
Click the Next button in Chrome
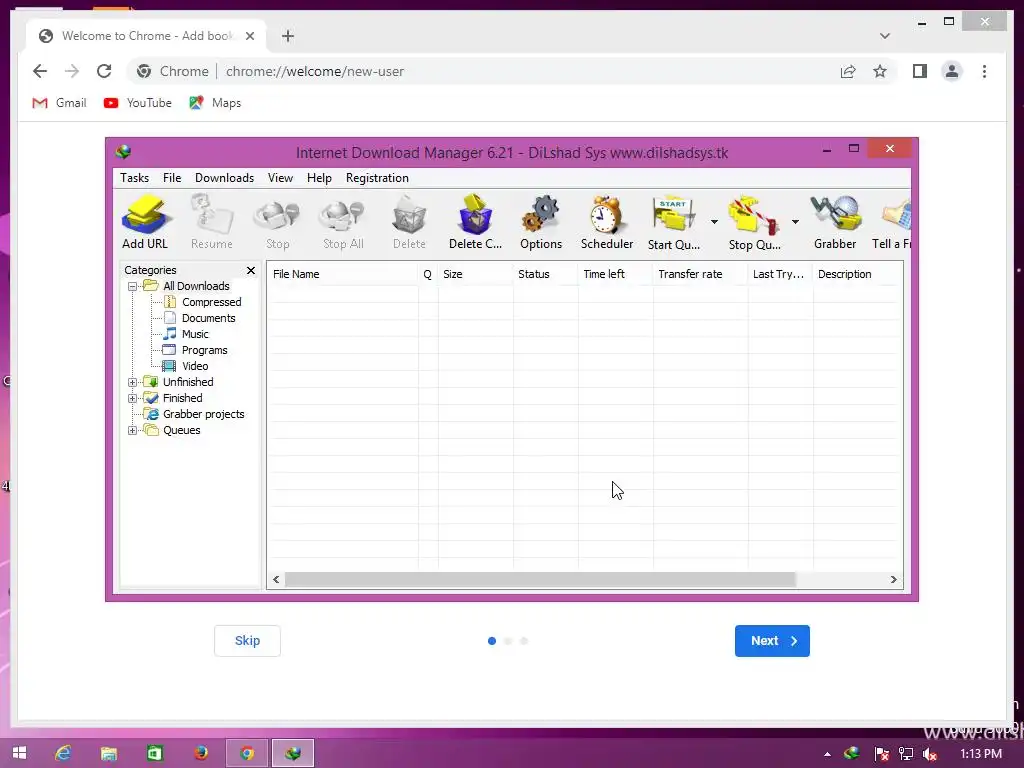pyautogui.click(x=772, y=641)
